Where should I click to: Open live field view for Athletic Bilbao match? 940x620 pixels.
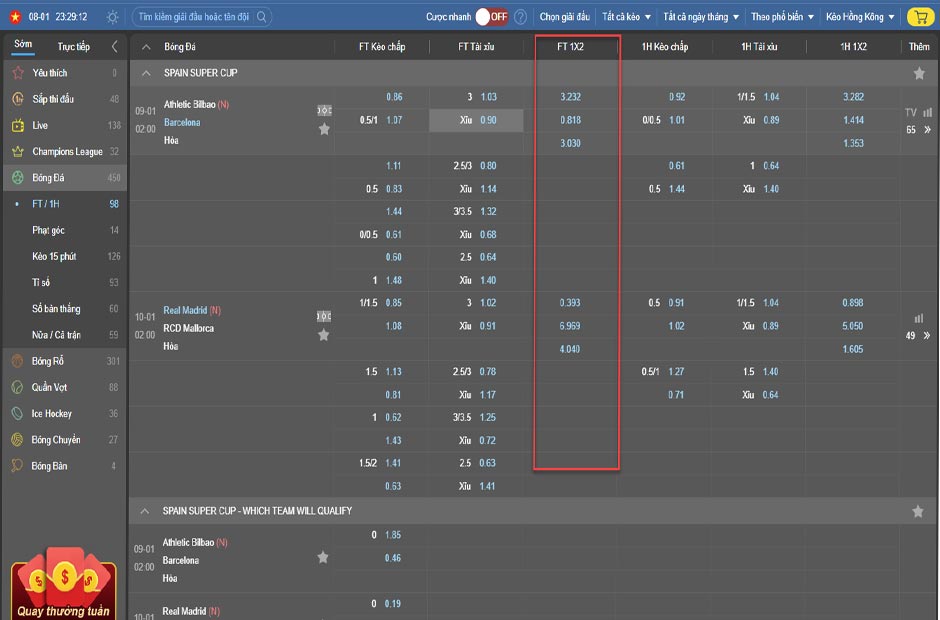[324, 110]
